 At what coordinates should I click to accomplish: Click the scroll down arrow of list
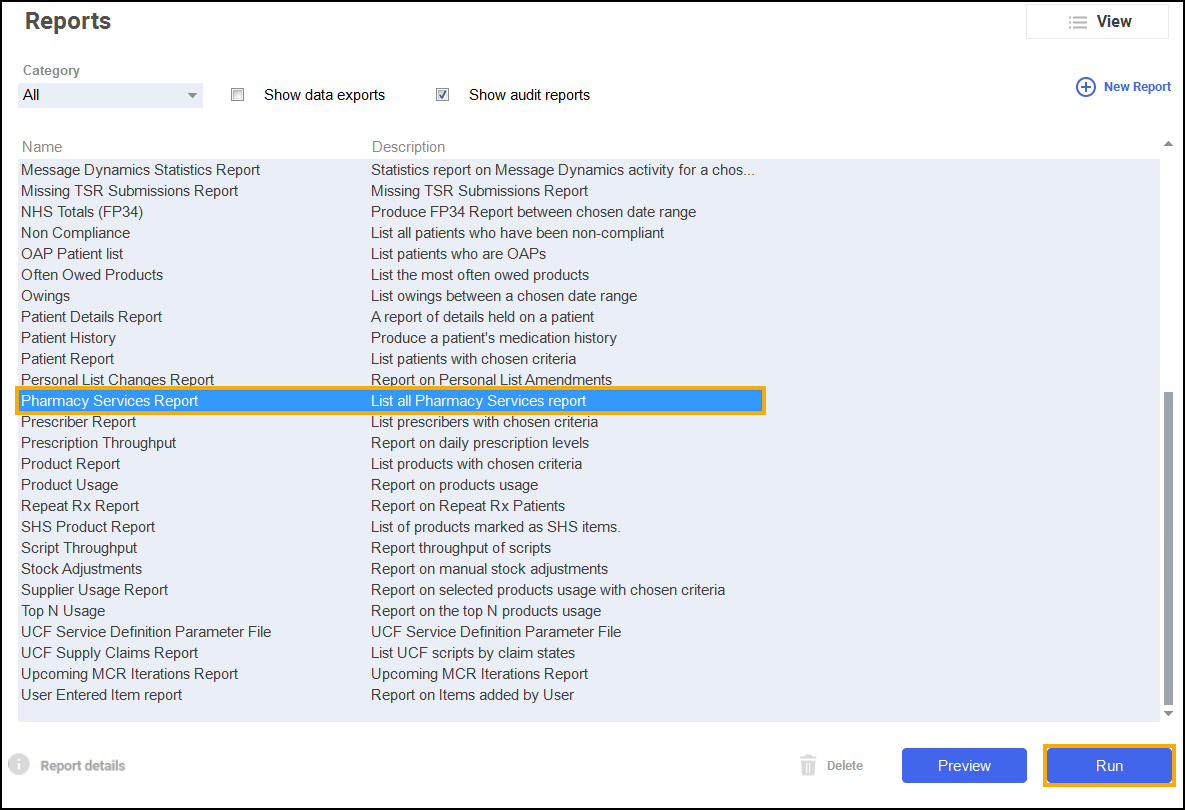[1167, 713]
